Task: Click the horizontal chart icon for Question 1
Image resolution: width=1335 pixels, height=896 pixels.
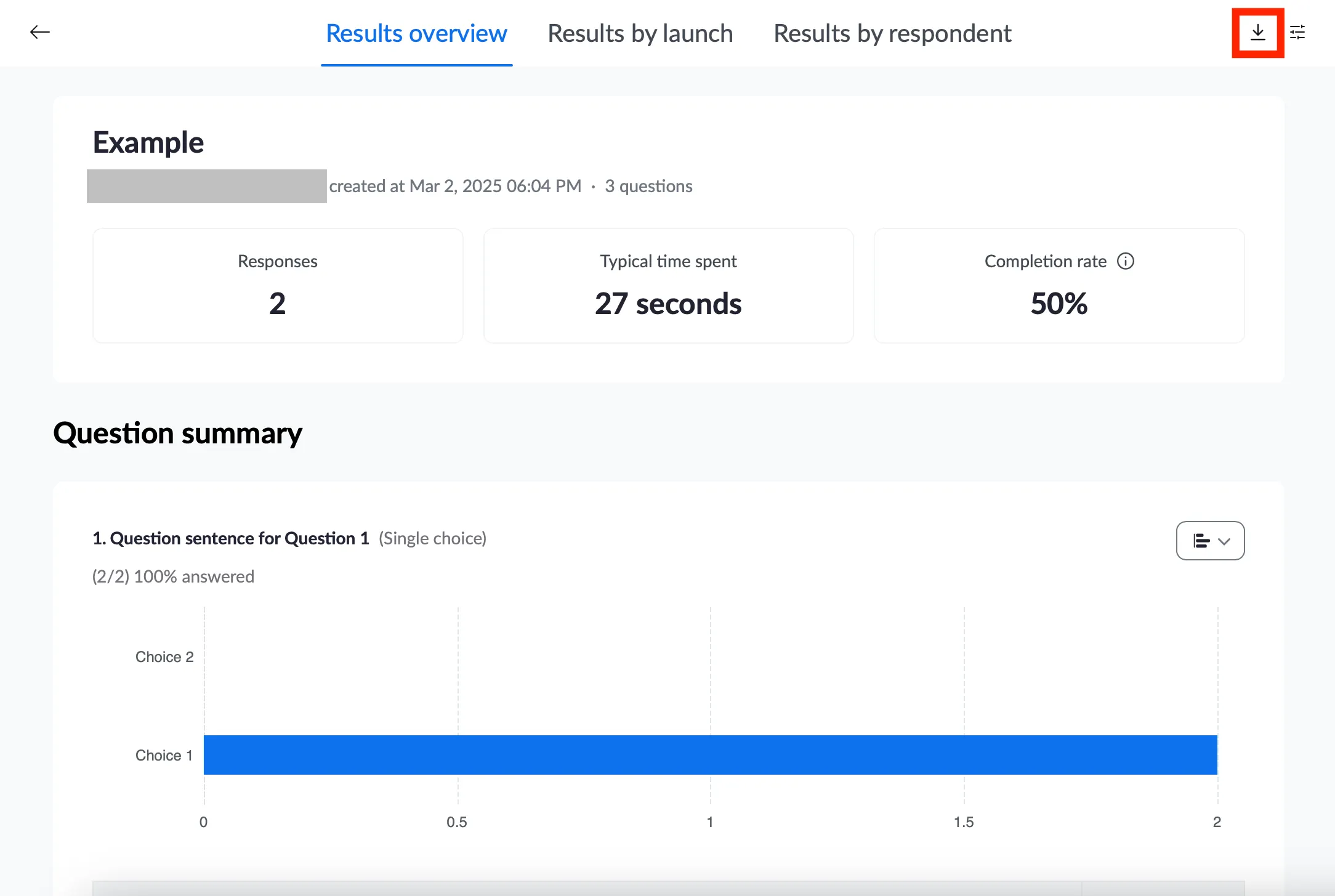Action: [1200, 541]
